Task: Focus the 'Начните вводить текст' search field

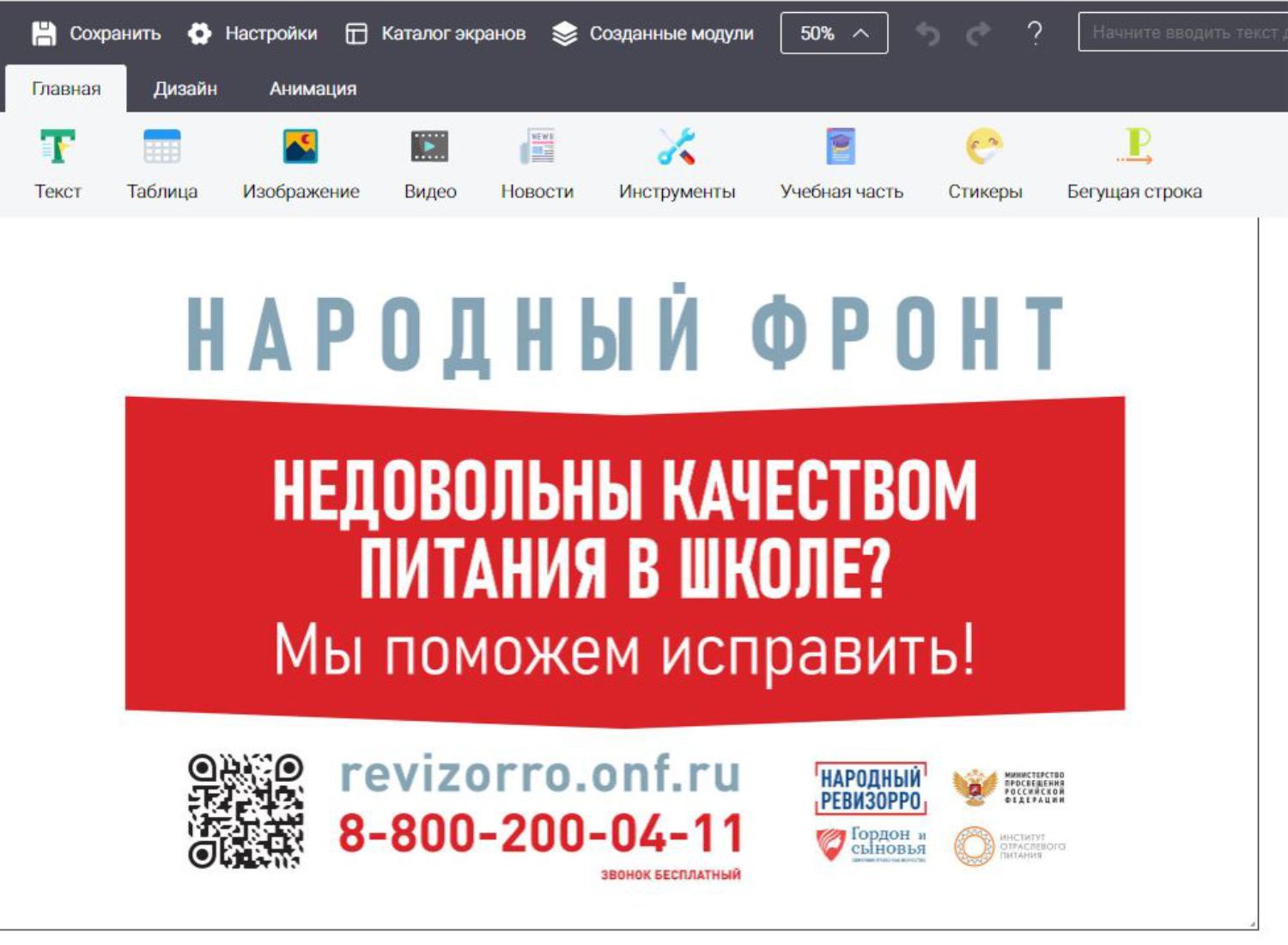Action: 1183,33
